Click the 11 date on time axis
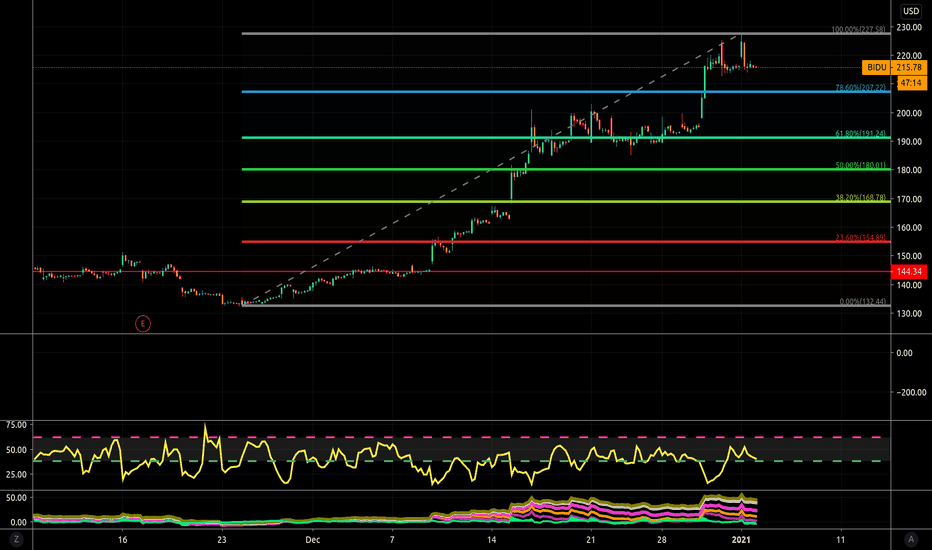 pos(840,540)
